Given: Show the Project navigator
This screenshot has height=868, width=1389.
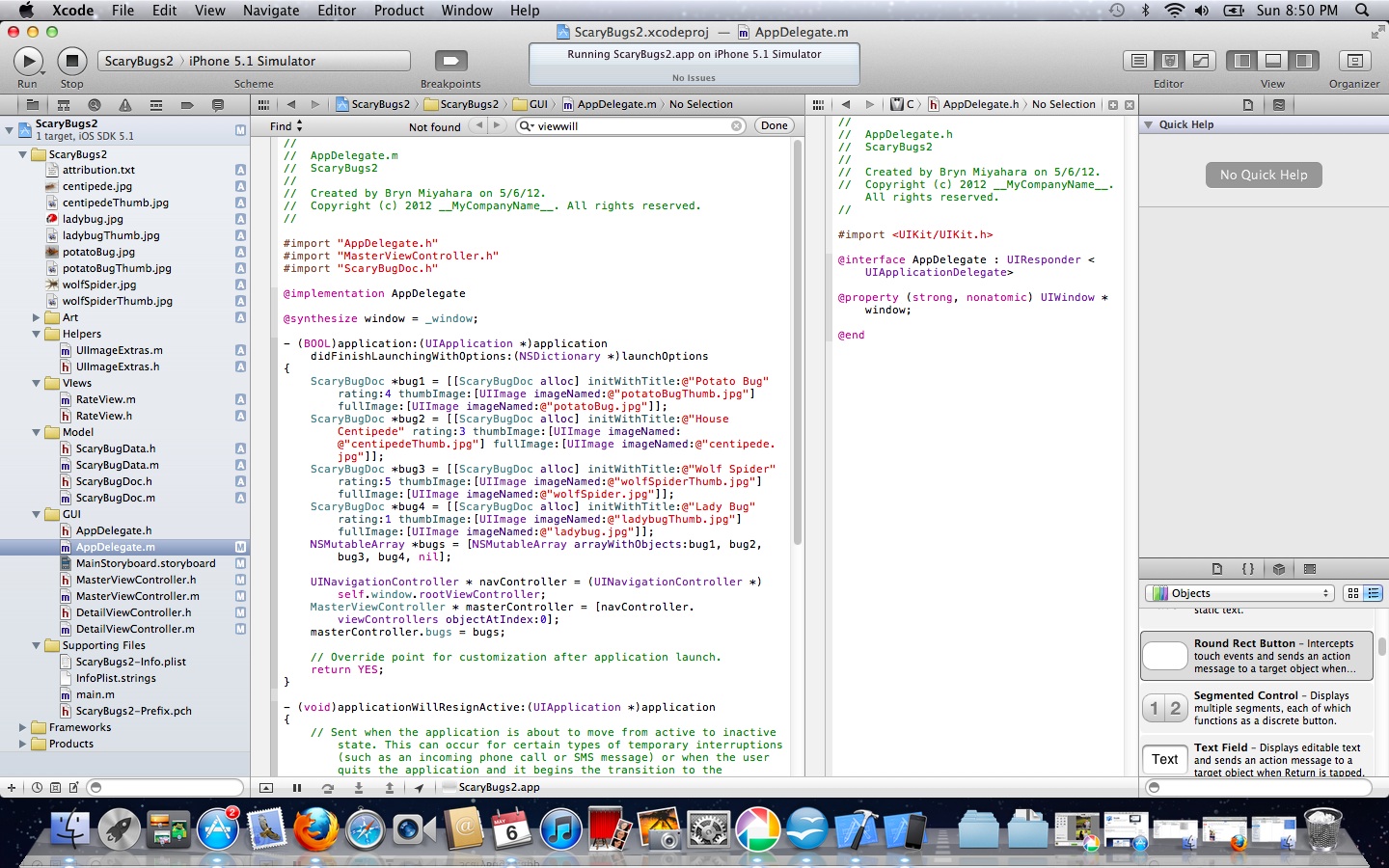Looking at the screenshot, I should click(x=32, y=104).
